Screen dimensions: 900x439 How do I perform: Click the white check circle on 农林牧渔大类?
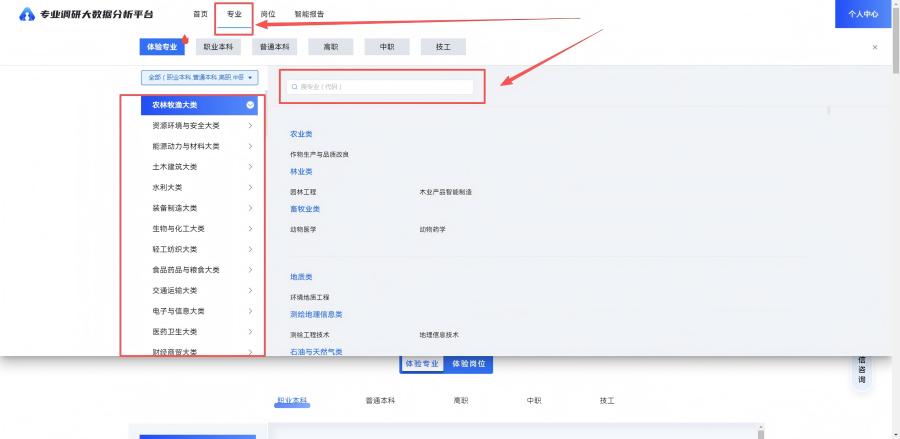click(x=250, y=105)
